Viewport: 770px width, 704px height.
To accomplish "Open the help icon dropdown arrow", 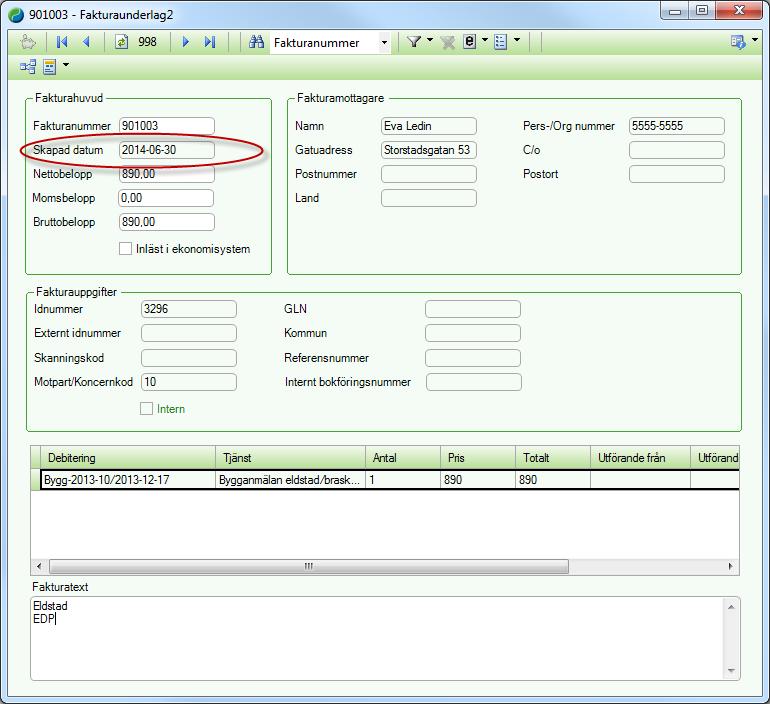I will [x=755, y=40].
